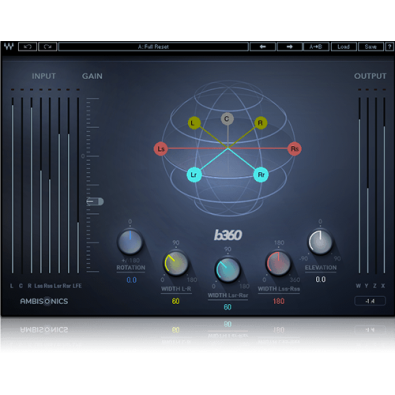Select the R speaker node on sphere
The width and height of the screenshot is (395, 395).
[260, 123]
